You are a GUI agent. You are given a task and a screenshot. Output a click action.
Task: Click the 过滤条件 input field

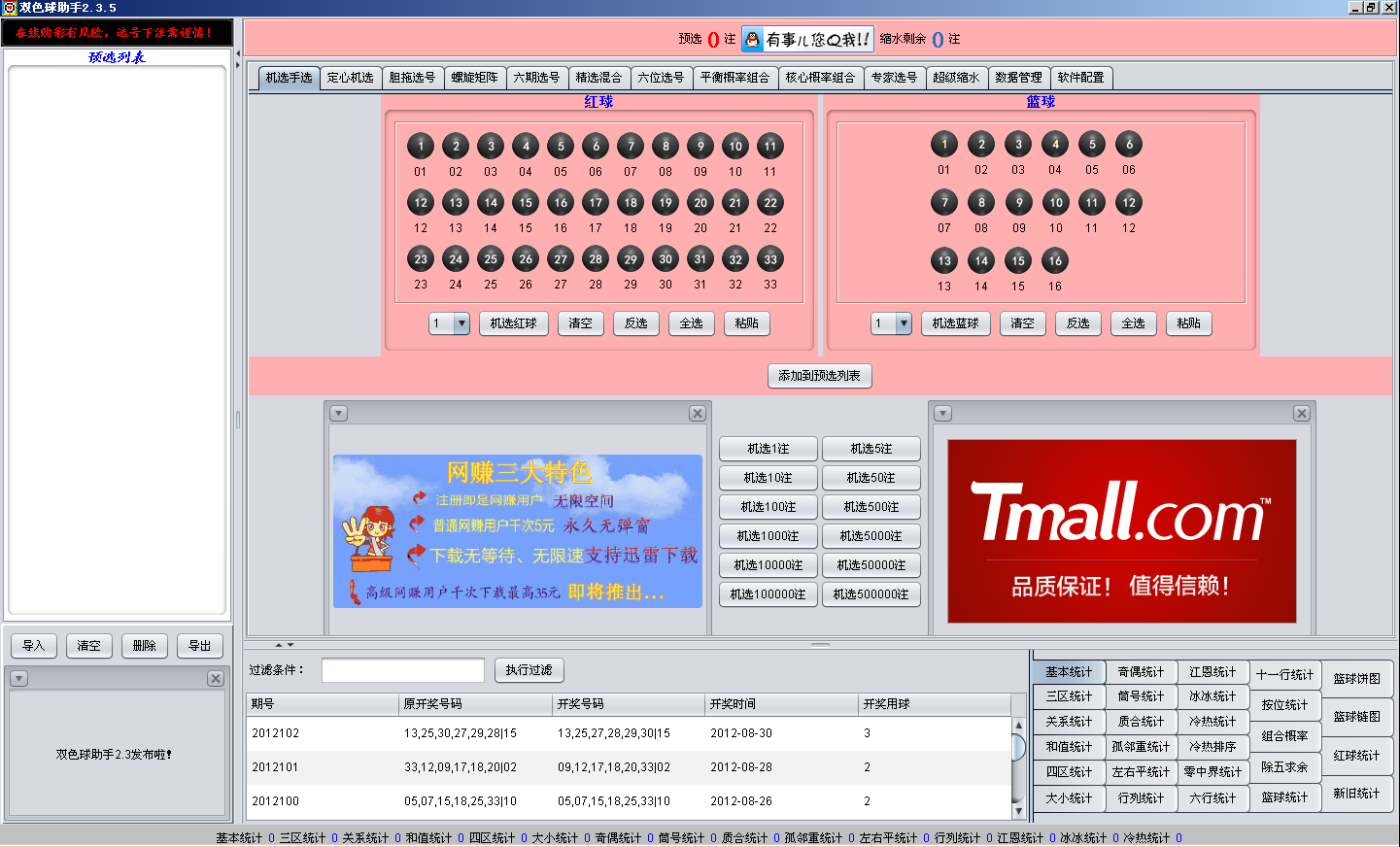[403, 670]
